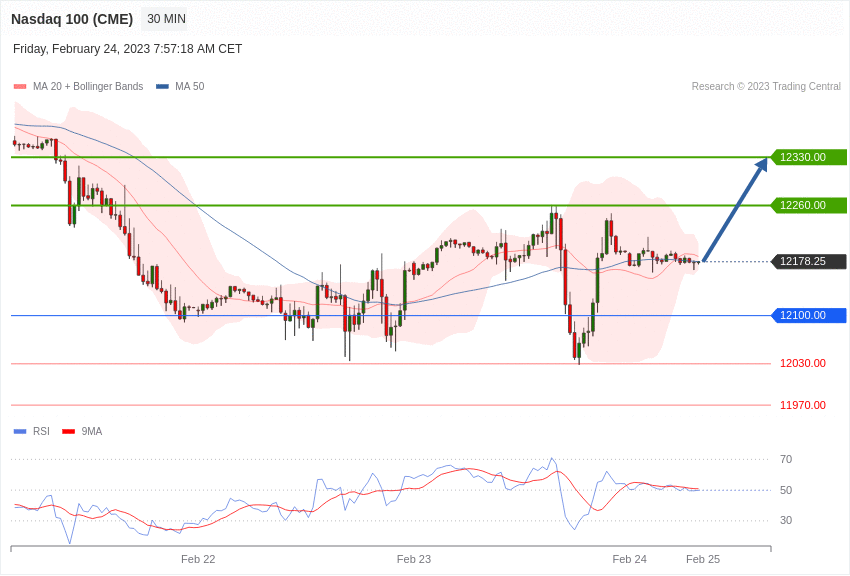The width and height of the screenshot is (850, 576).
Task: Select the 30 MIN timeframe badge
Action: pyautogui.click(x=166, y=19)
